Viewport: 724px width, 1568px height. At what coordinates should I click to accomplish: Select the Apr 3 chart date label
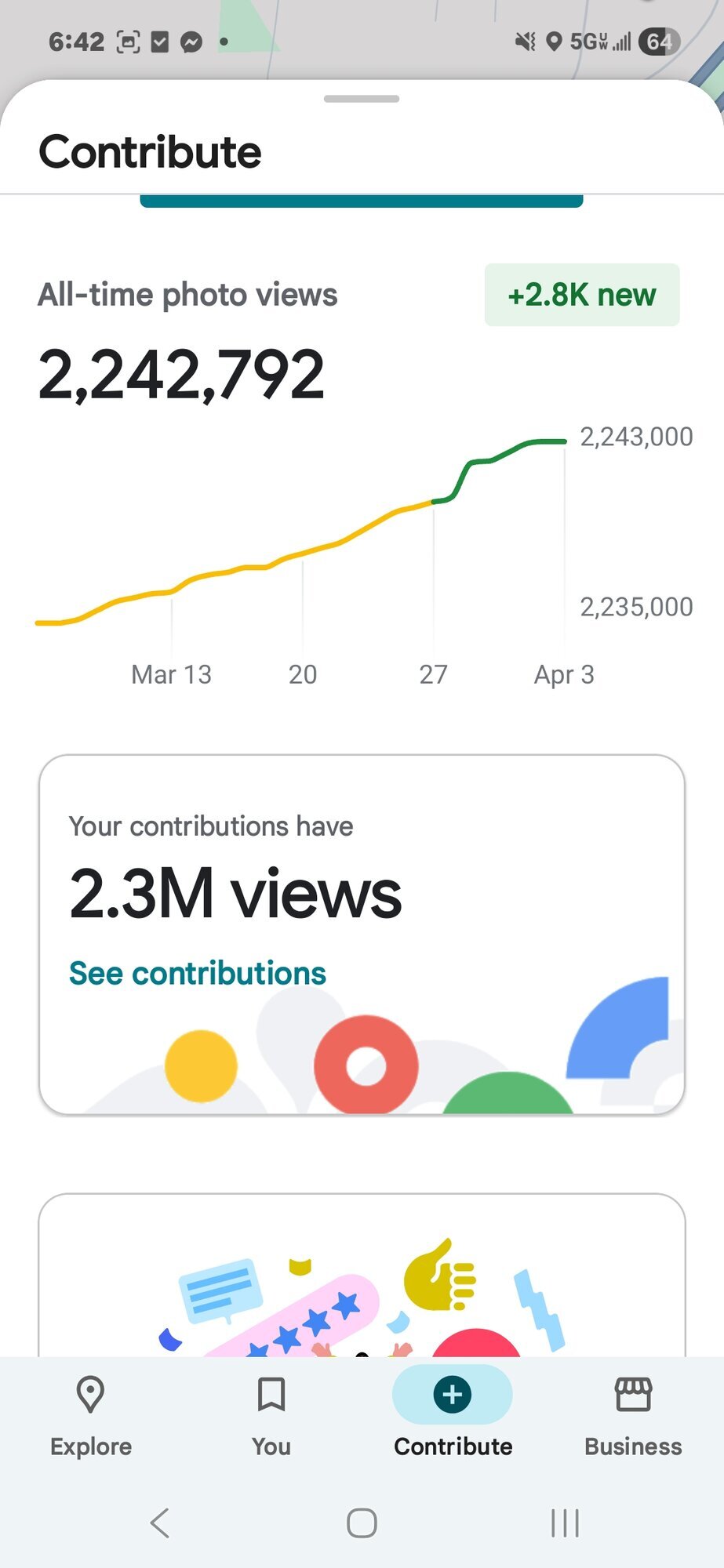click(x=564, y=674)
